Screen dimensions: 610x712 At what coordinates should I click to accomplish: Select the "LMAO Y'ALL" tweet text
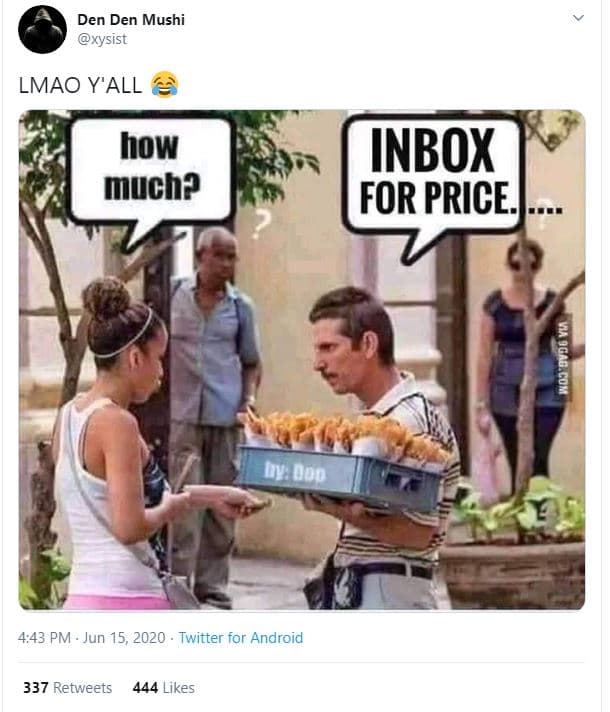coord(82,86)
